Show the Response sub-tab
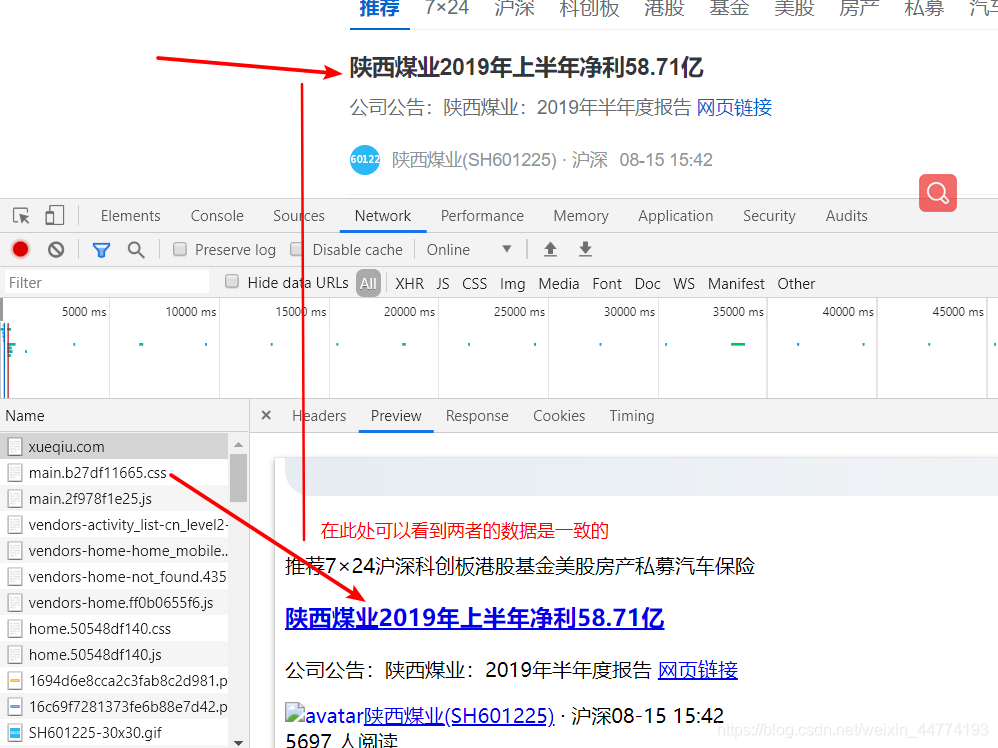 coord(477,416)
